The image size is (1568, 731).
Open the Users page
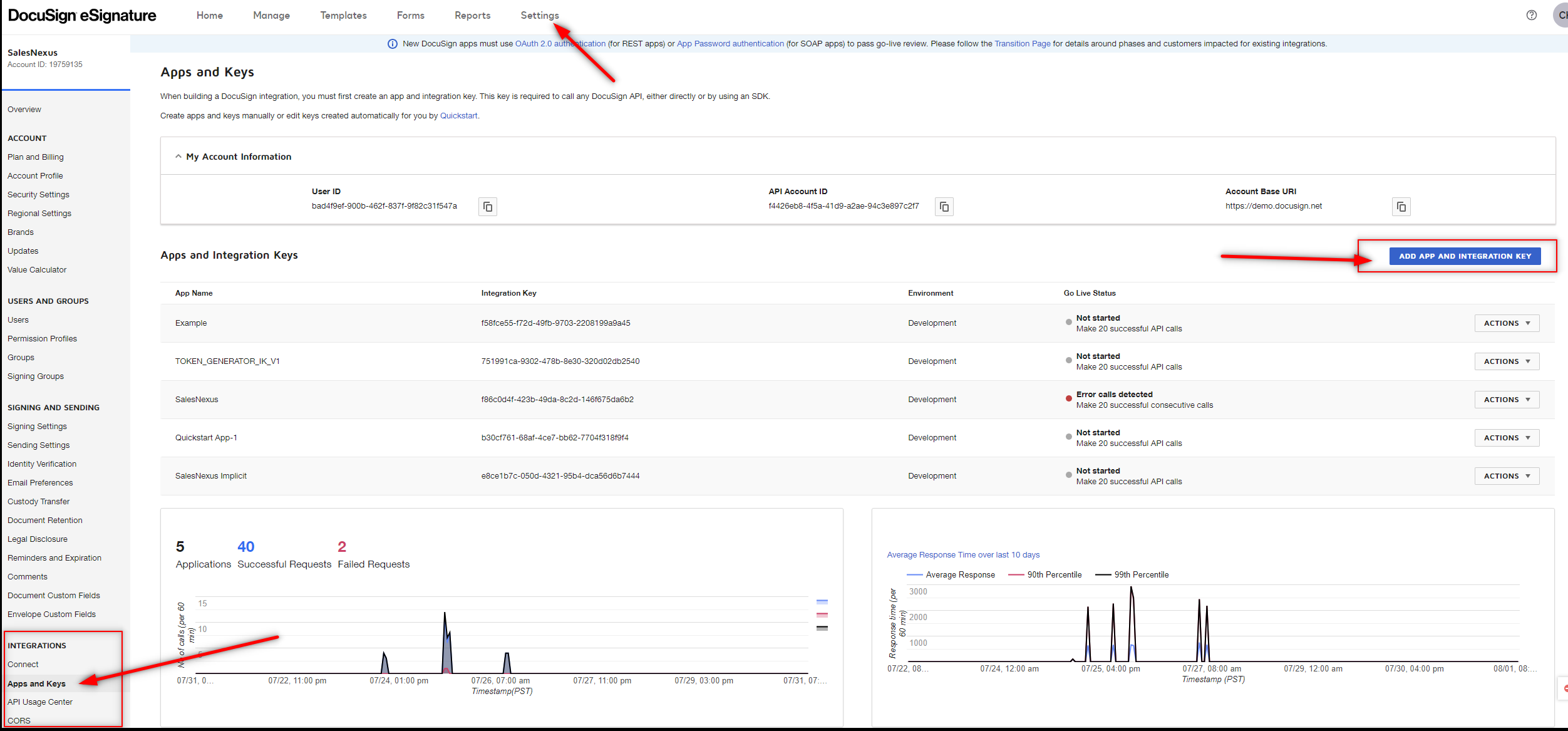pos(18,320)
